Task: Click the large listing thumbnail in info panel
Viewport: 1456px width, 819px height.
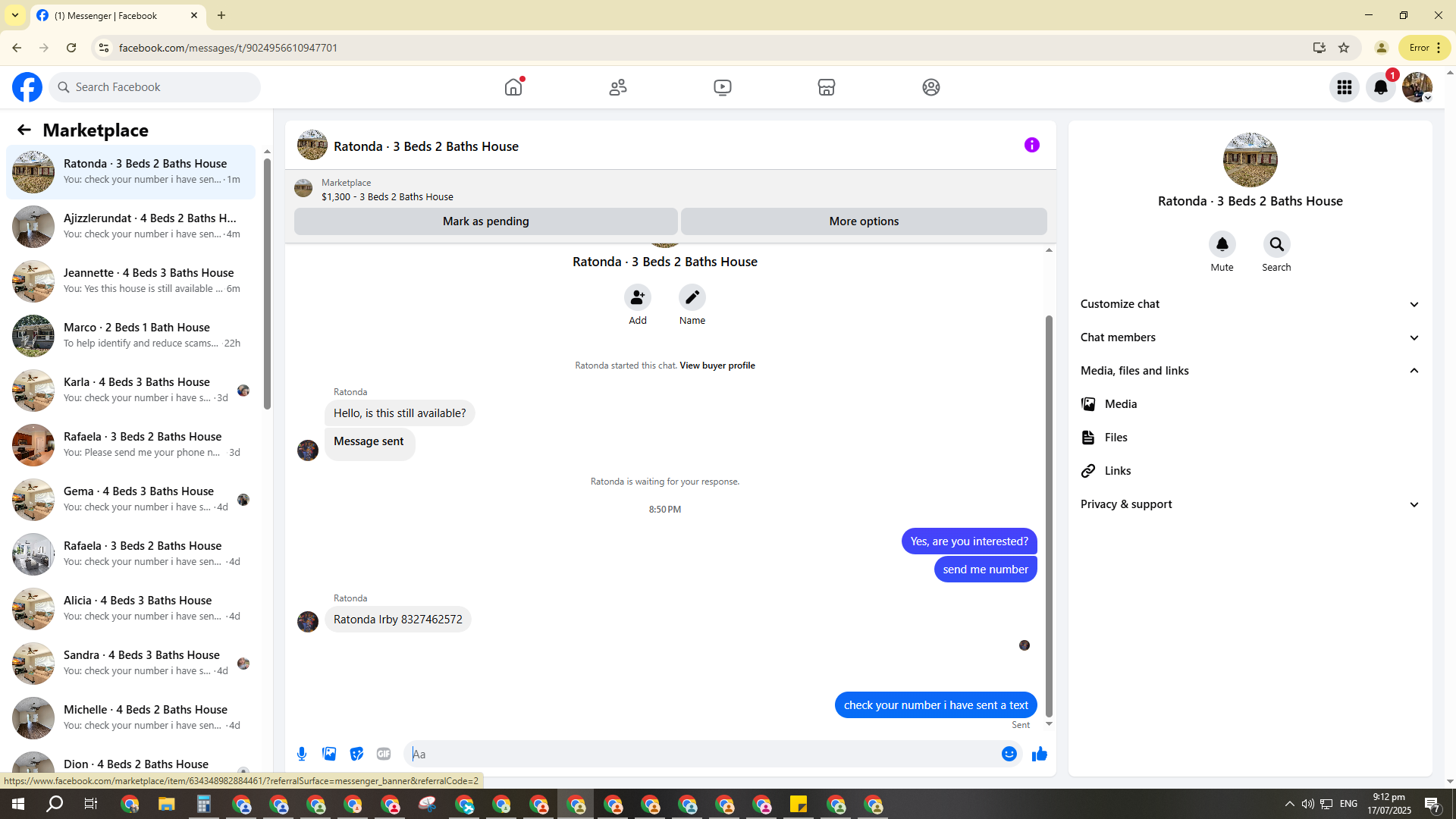Action: pos(1250,160)
